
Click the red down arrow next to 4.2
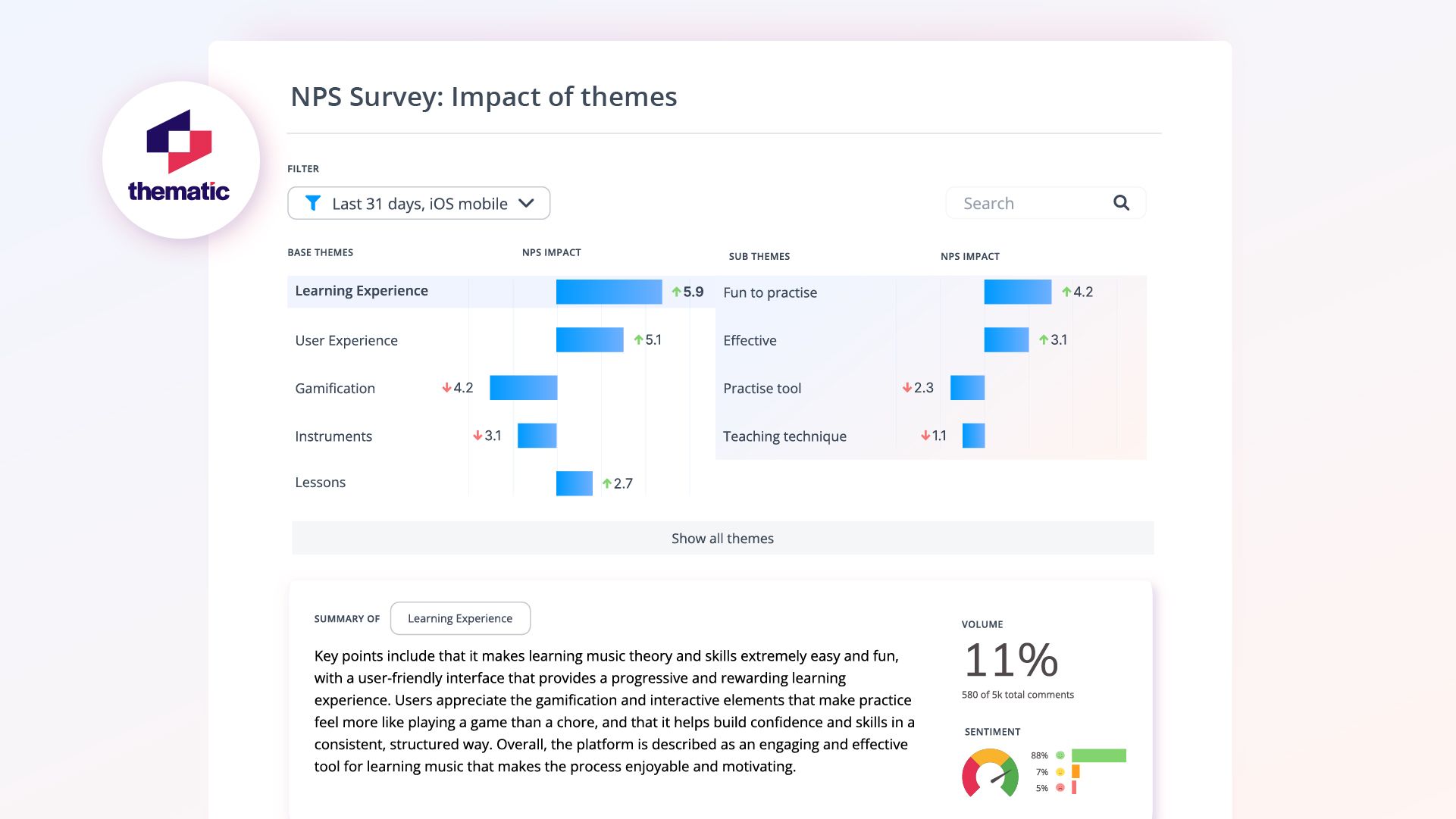click(x=446, y=388)
